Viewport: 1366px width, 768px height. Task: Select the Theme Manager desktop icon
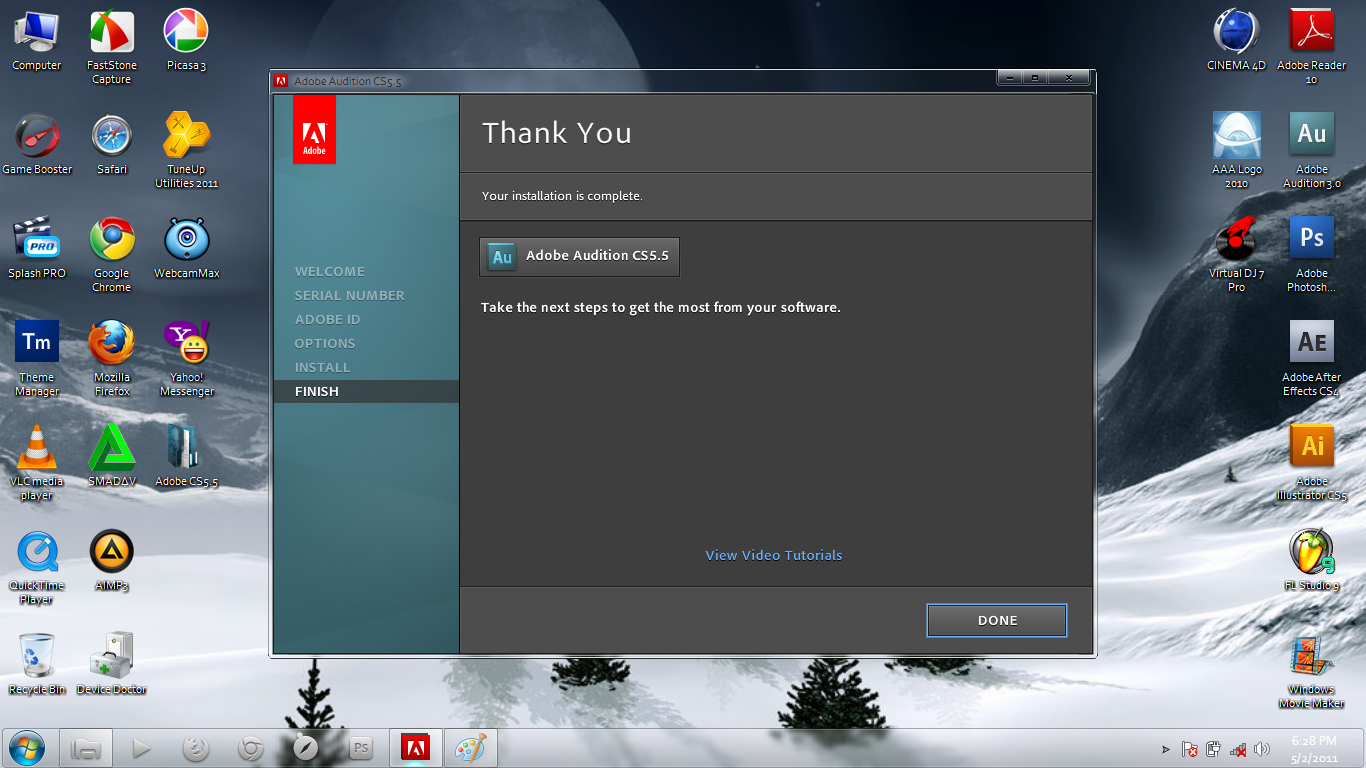click(x=37, y=360)
